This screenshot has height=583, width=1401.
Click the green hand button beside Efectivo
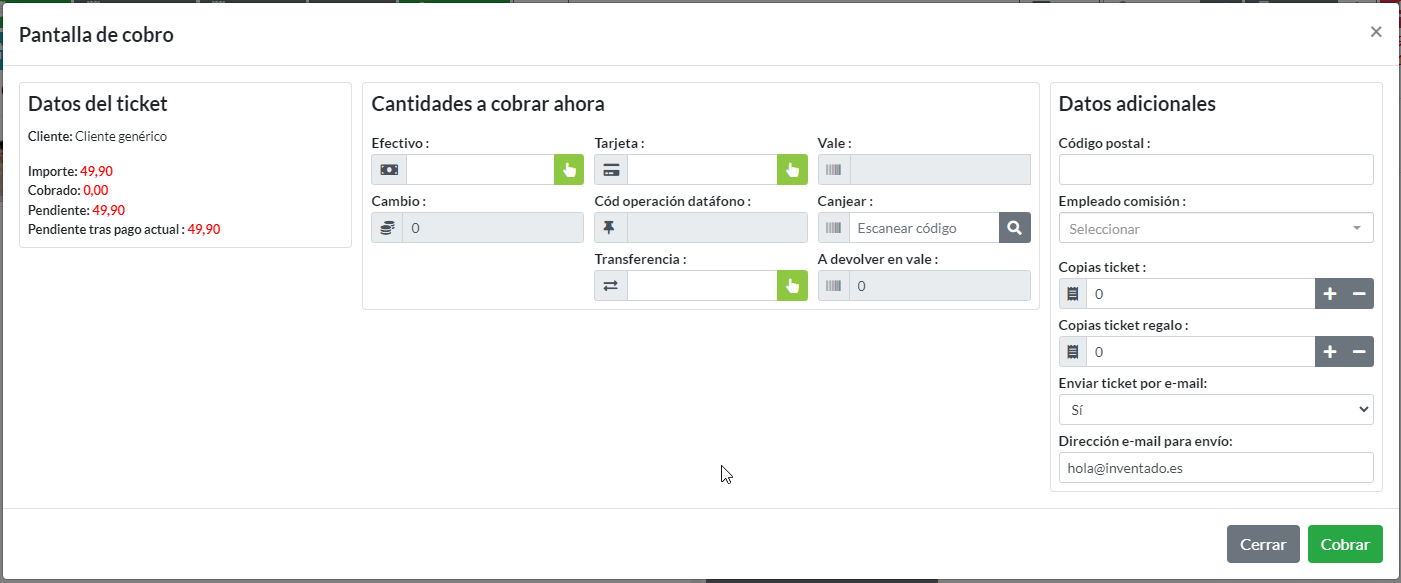click(569, 170)
